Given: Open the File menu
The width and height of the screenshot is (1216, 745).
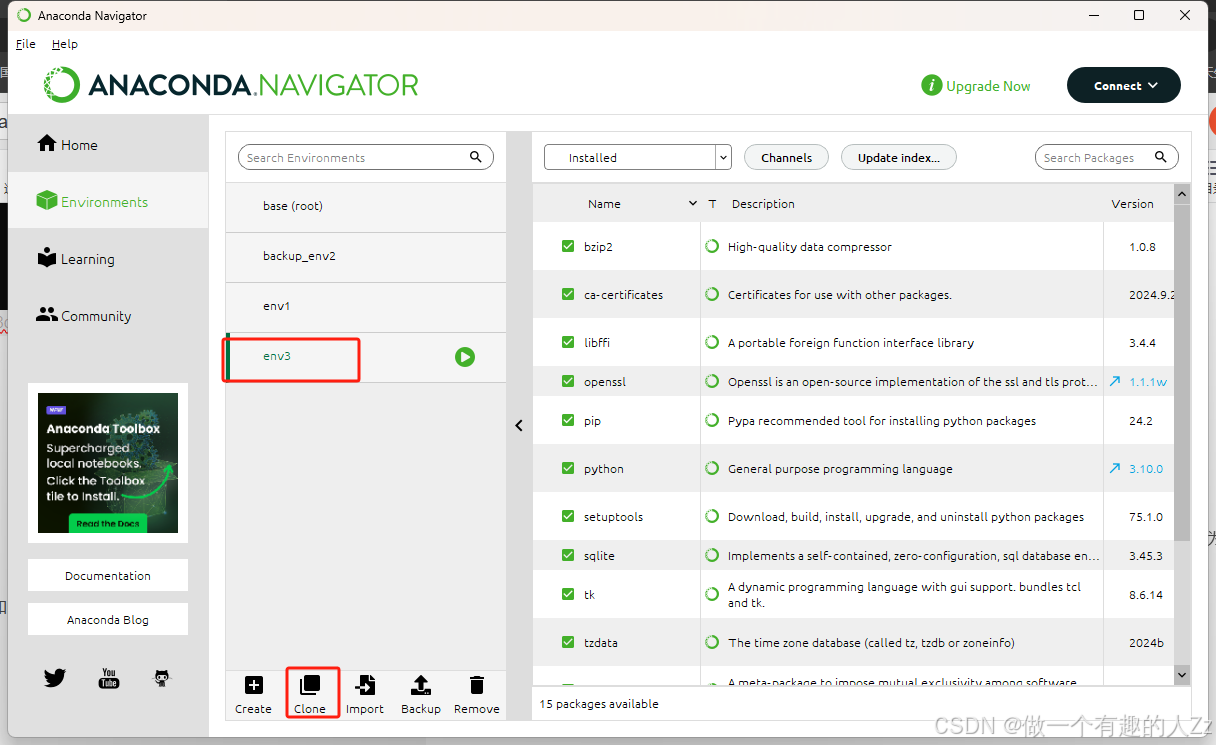Looking at the screenshot, I should coord(26,44).
